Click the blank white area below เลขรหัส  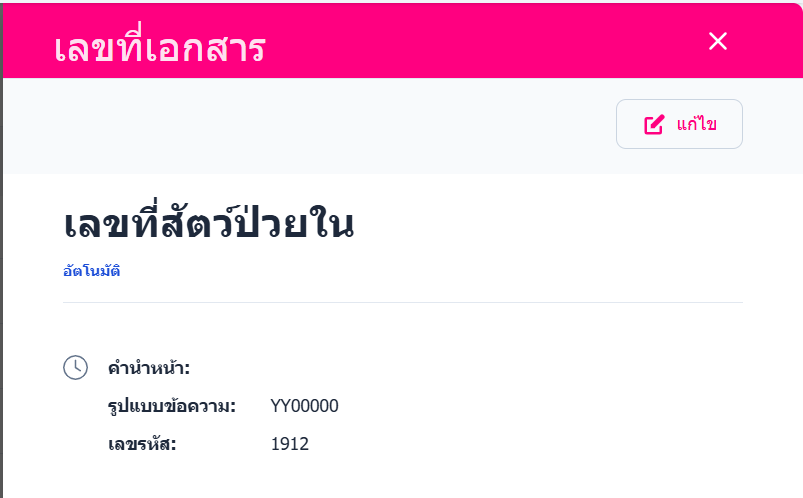pyautogui.click(x=400, y=480)
